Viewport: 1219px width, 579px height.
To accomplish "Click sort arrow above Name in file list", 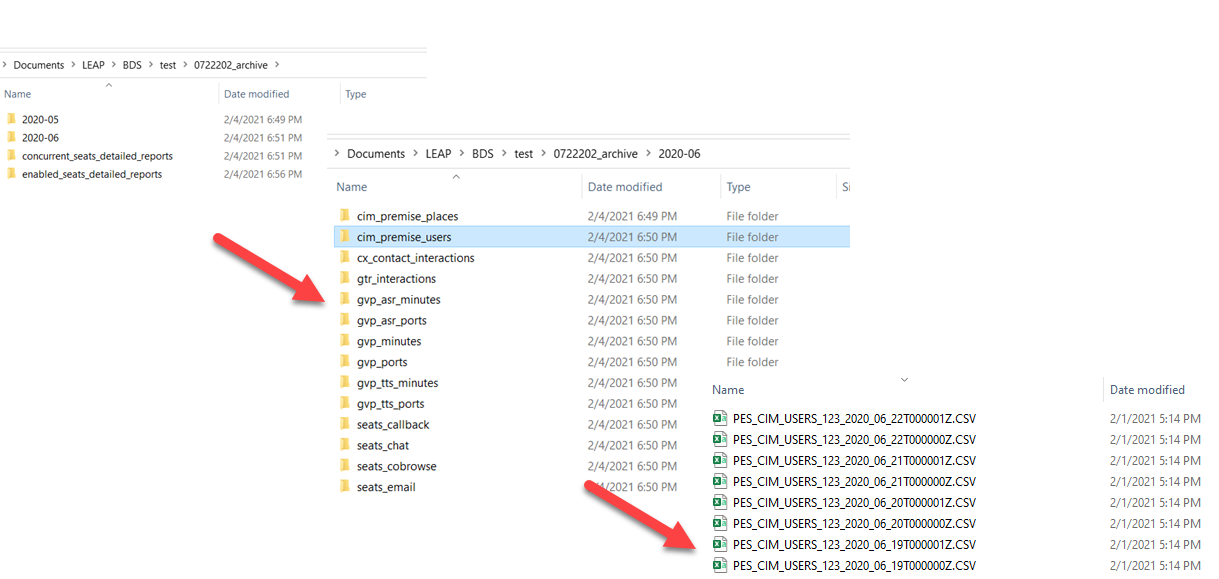I will (x=904, y=379).
